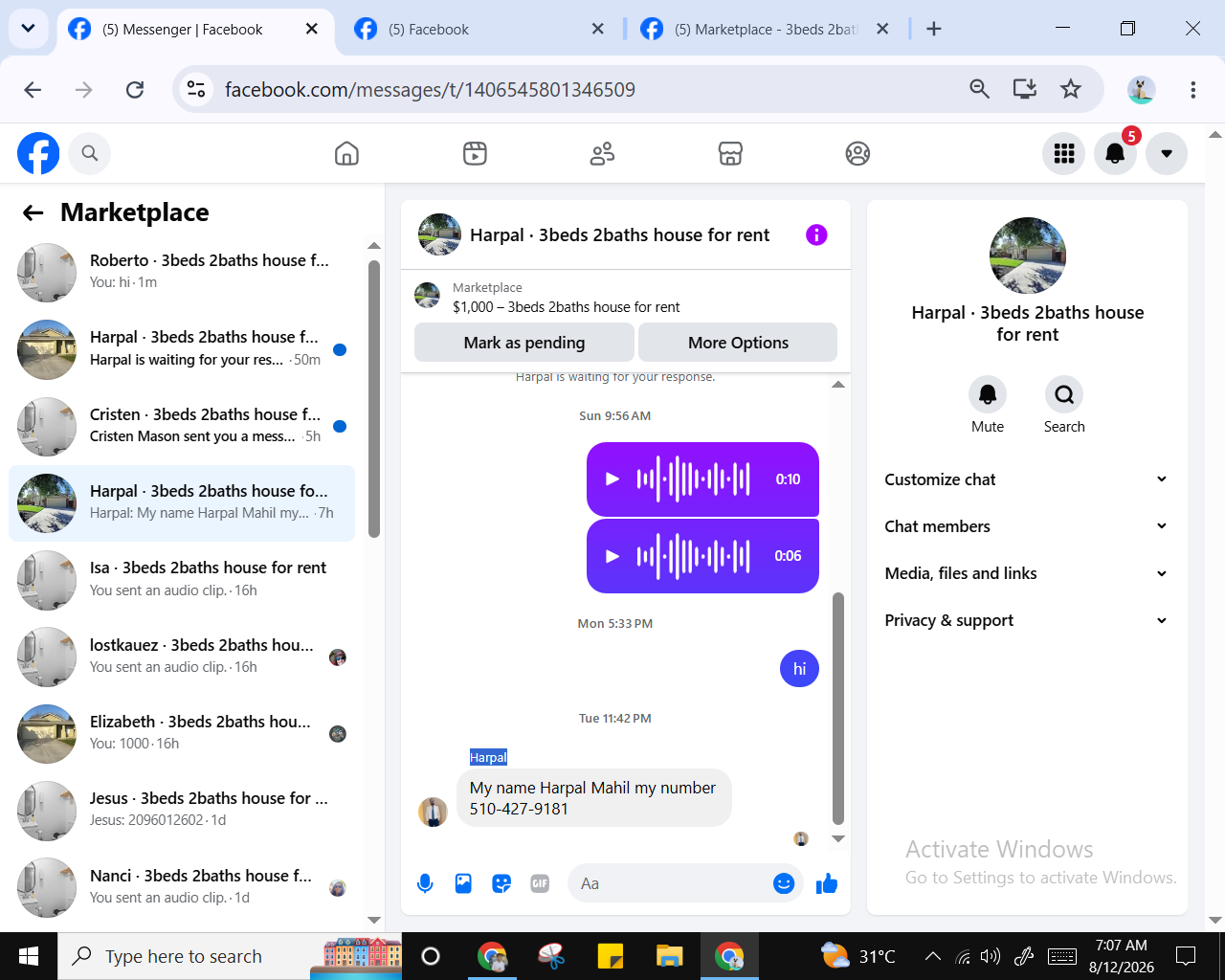Mute this conversation with bell icon
Viewport: 1225px width, 980px height.
point(988,394)
